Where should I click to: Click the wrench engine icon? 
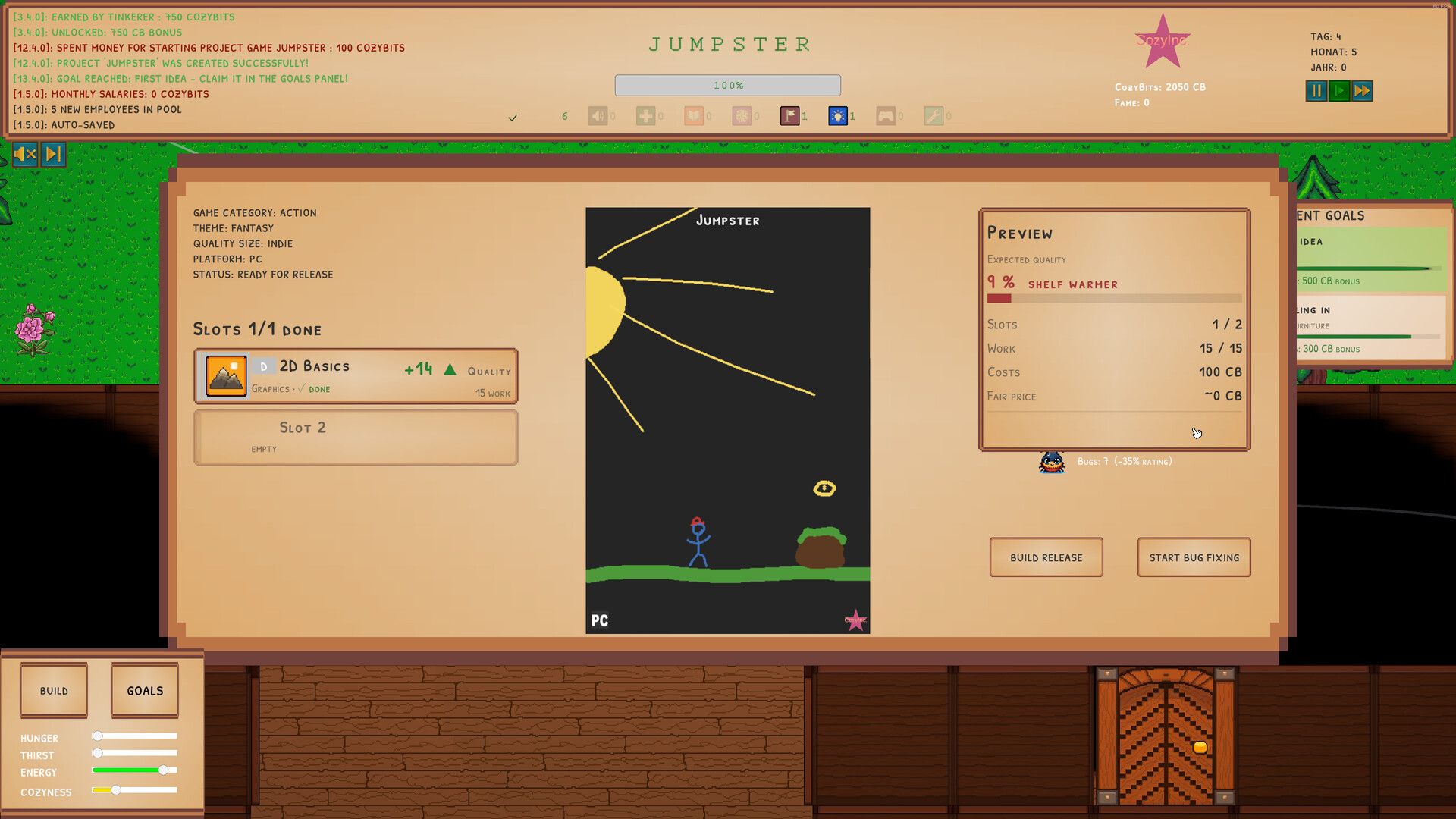(x=934, y=116)
